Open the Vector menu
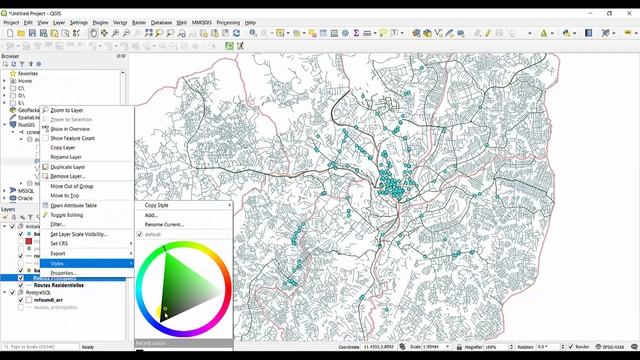Screen dimensions: 640x360 coord(120,22)
